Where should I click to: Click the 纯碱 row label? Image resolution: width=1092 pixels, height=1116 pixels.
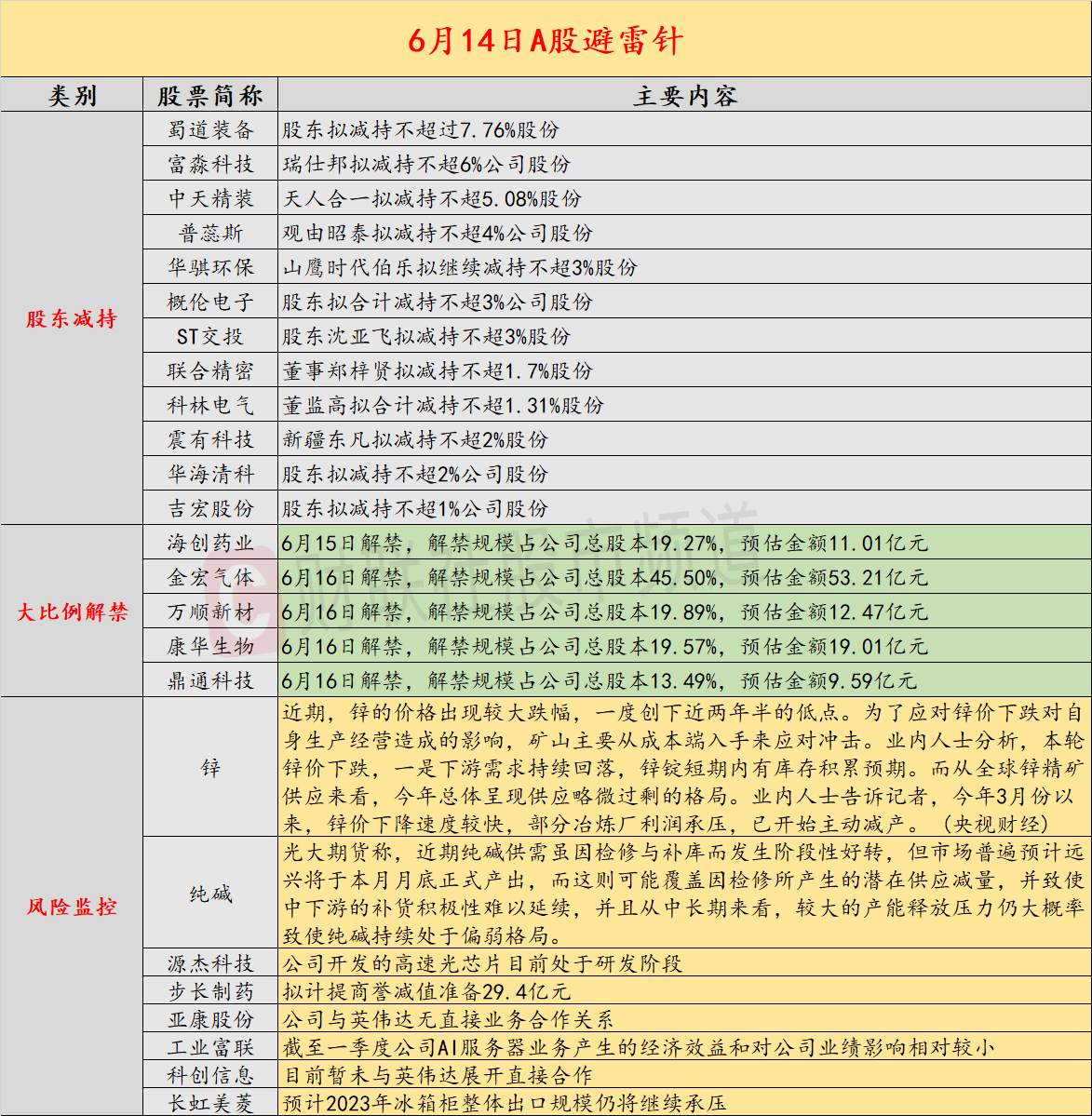(210, 894)
